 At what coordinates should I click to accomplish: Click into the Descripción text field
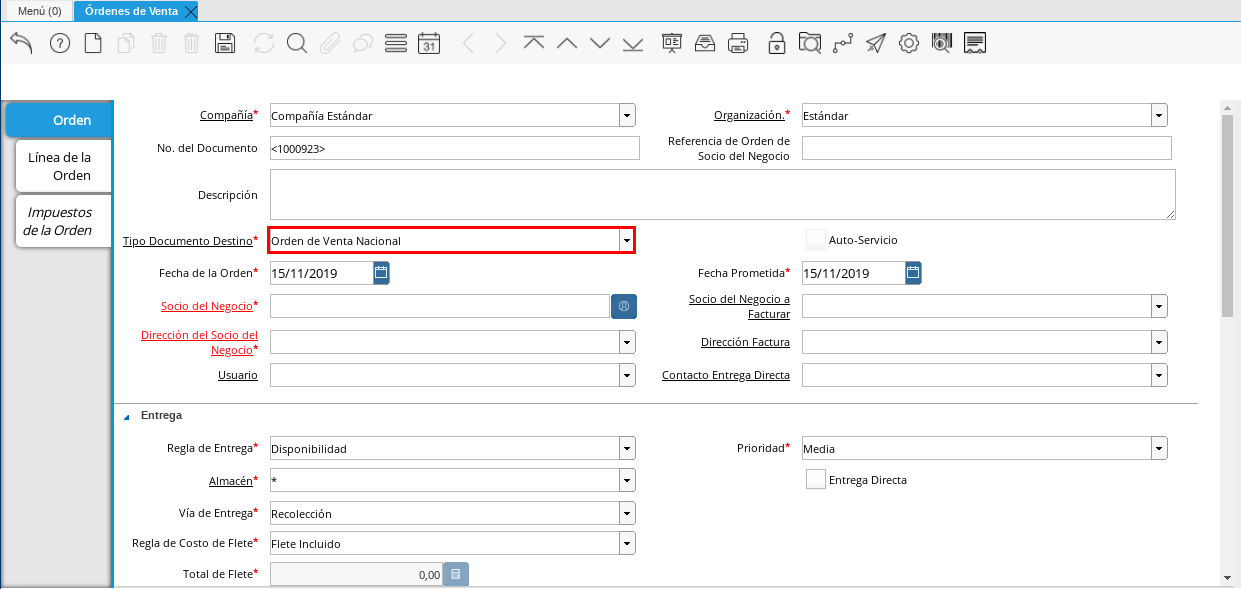pyautogui.click(x=721, y=194)
